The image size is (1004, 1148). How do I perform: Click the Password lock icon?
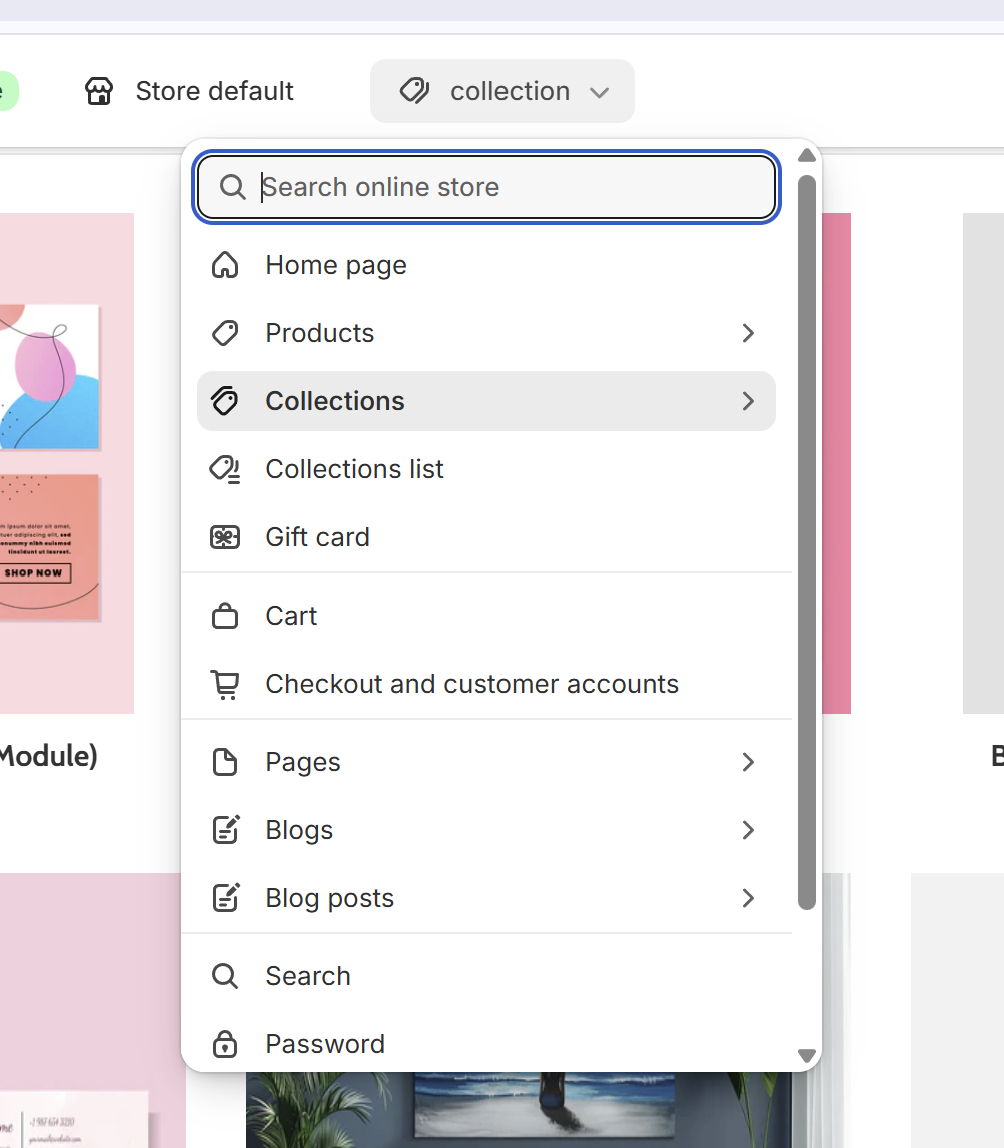coord(225,1044)
